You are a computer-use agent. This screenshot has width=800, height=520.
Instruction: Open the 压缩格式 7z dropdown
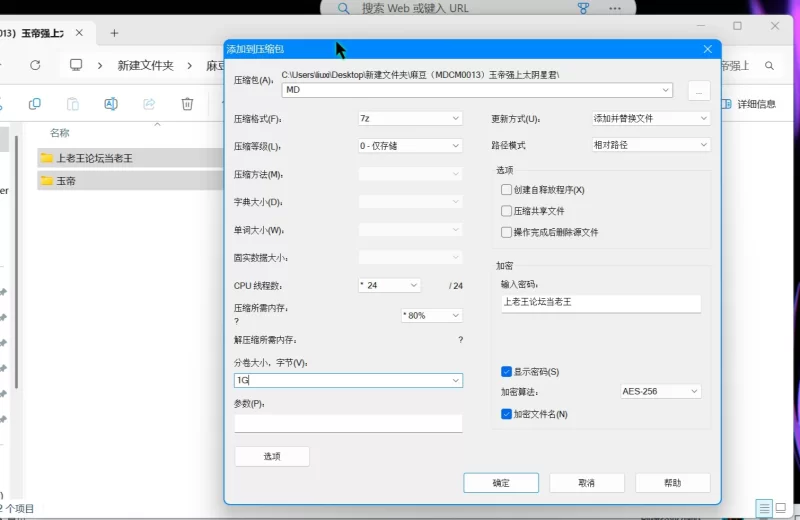(x=410, y=118)
